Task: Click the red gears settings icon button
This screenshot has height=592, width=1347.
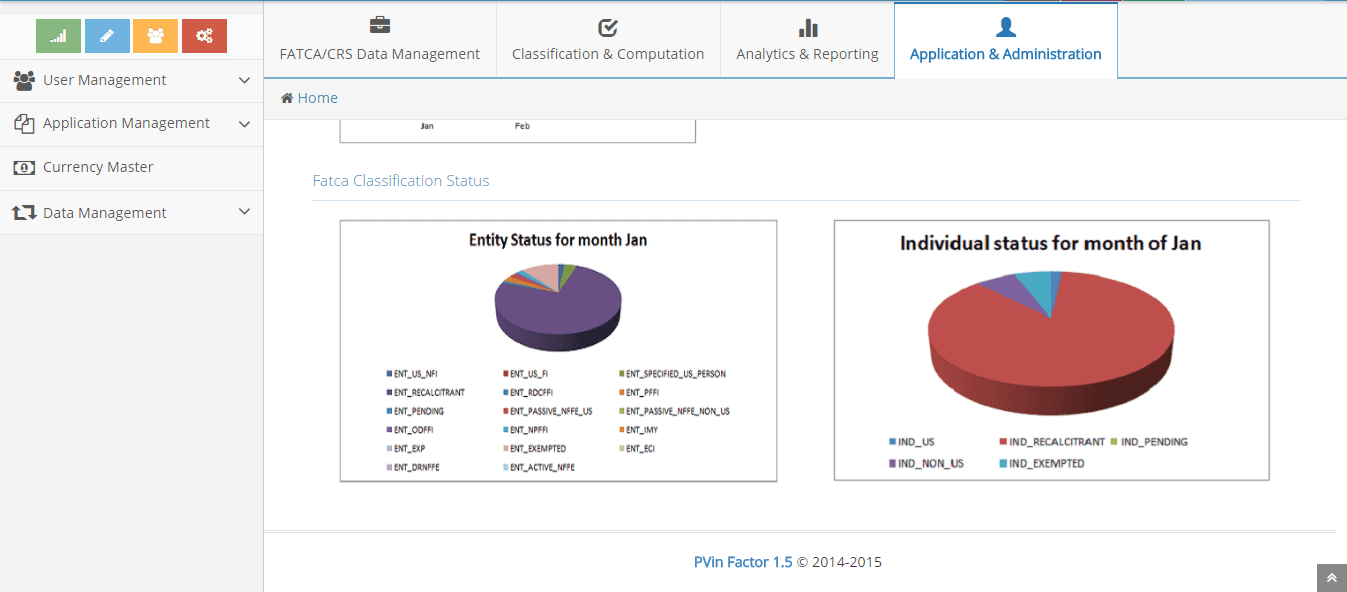Action: coord(204,36)
